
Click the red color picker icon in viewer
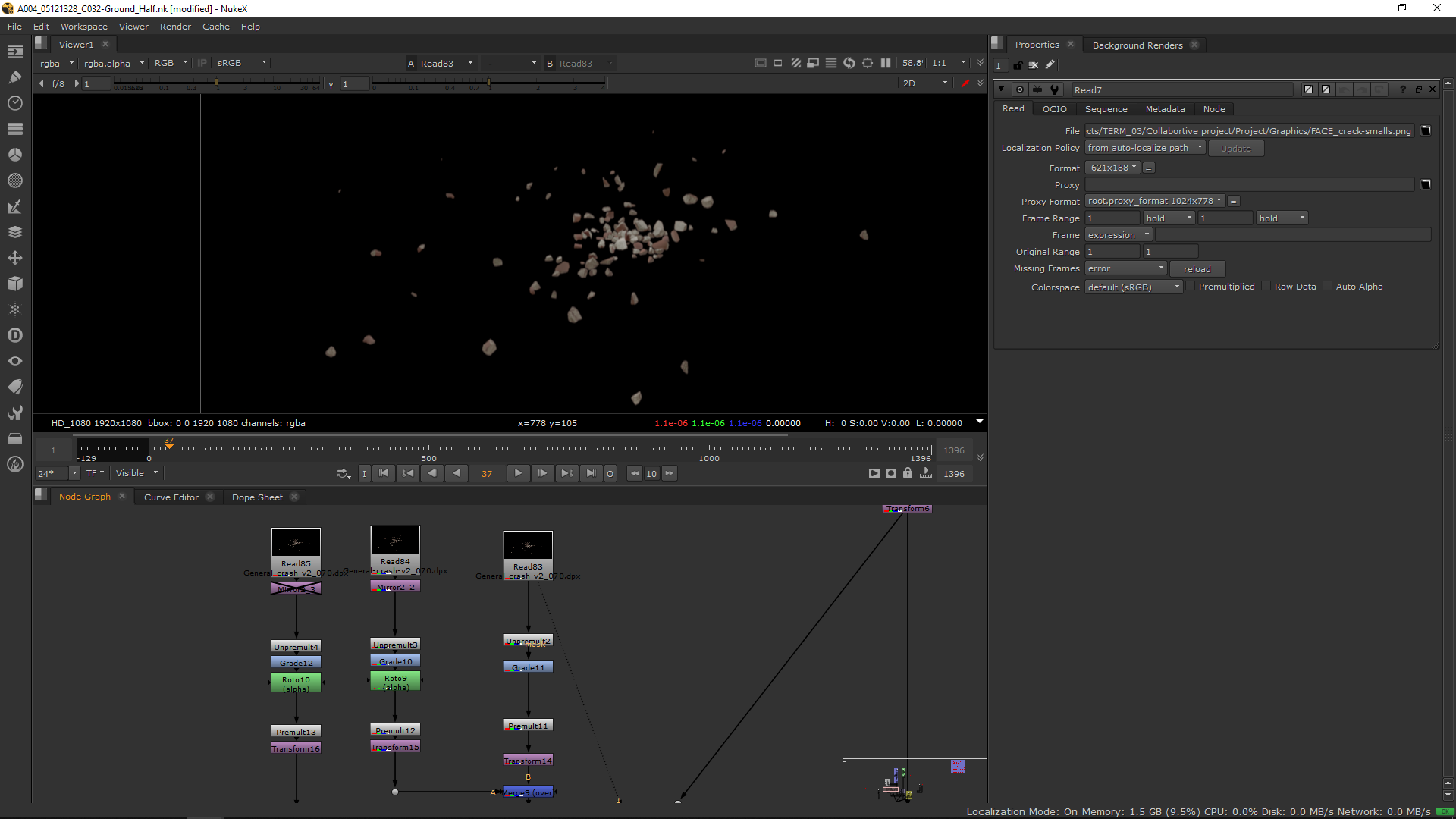click(965, 83)
